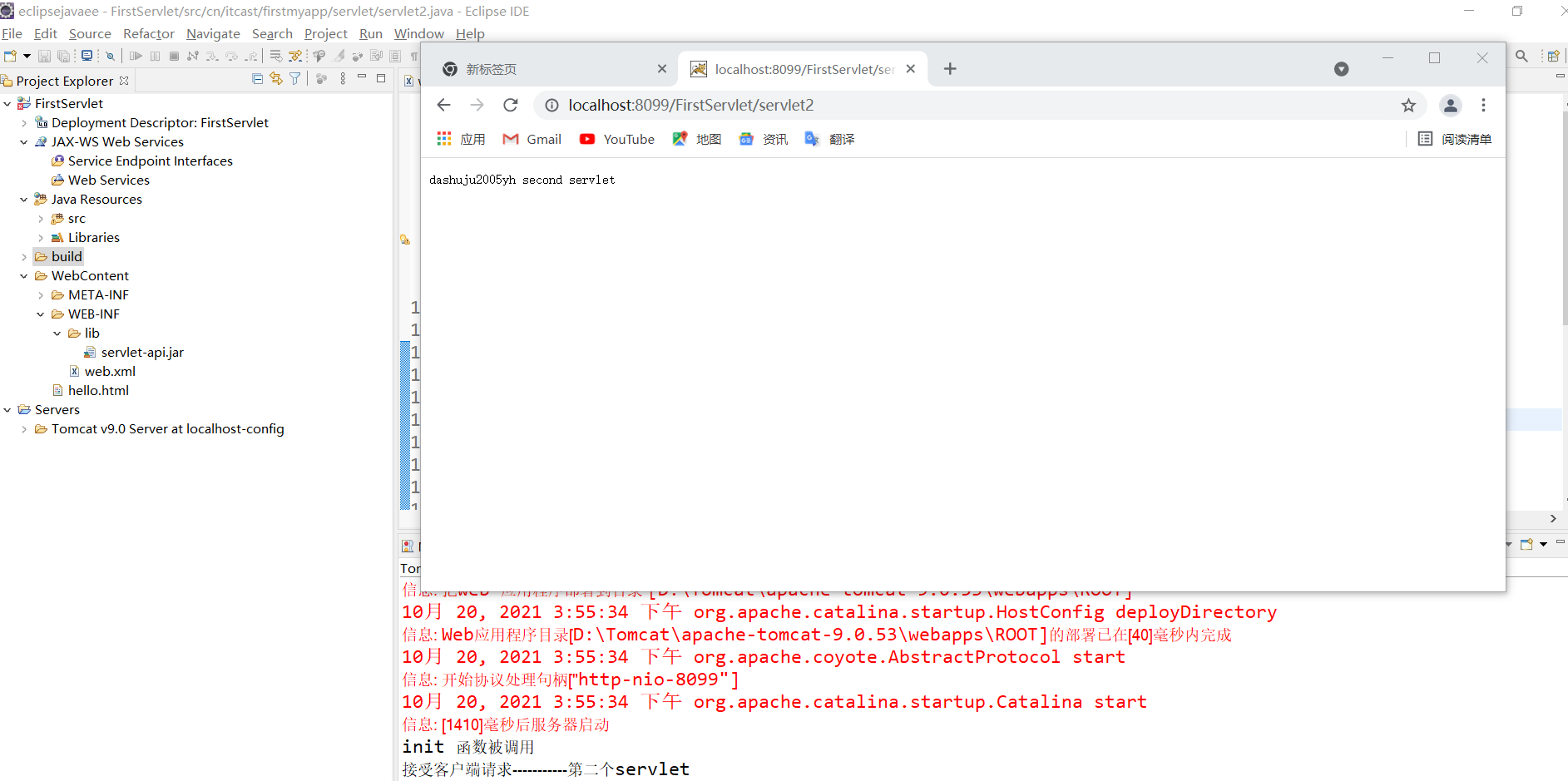Go back in the Chrome browser
1568x781 pixels.
tap(443, 105)
